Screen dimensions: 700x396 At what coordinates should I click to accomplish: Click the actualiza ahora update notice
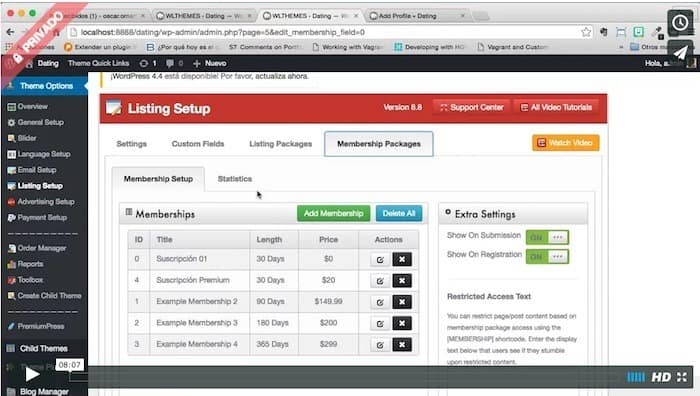(282, 76)
